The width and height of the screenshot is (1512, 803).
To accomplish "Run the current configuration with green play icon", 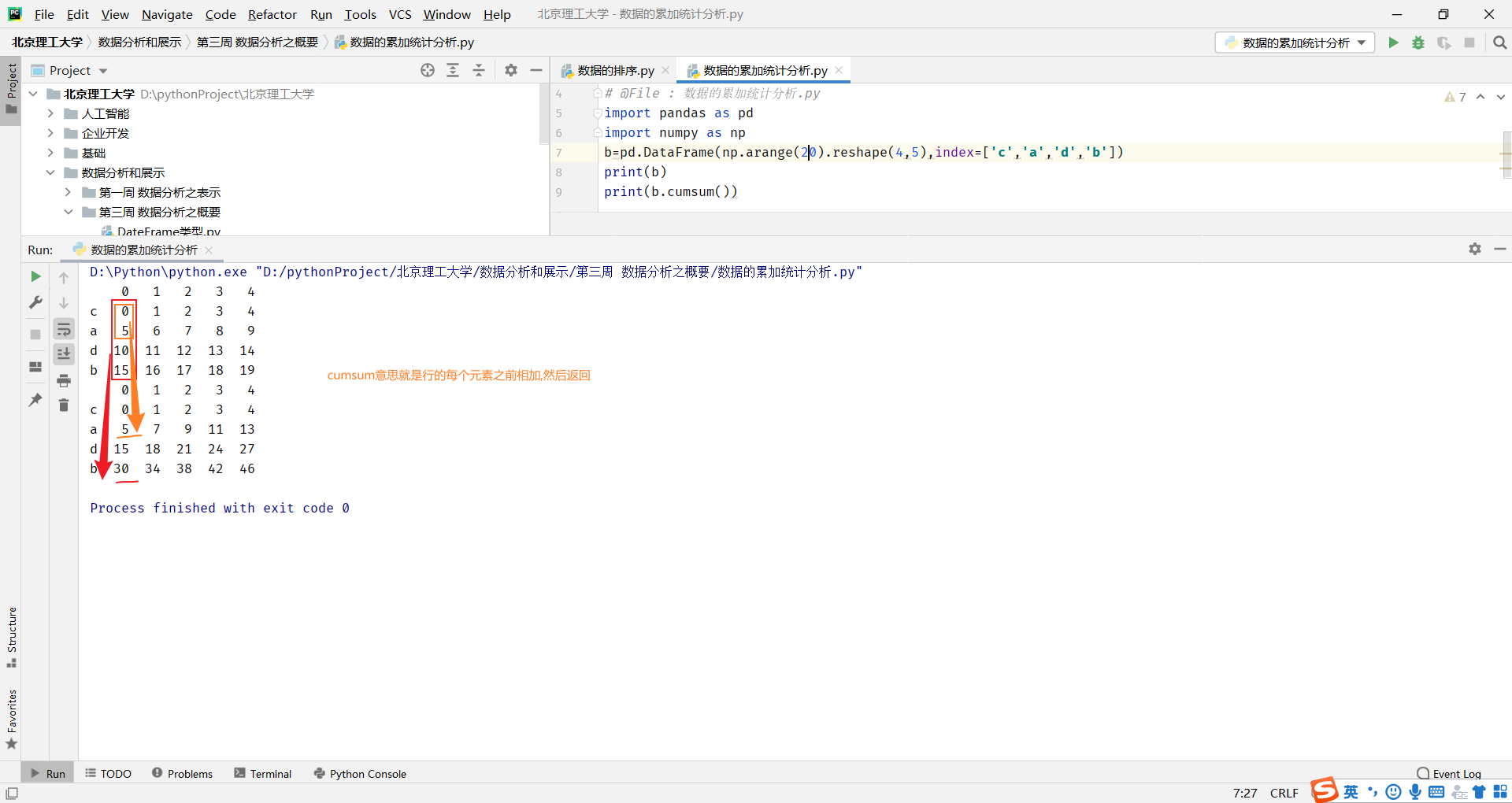I will (x=1393, y=43).
